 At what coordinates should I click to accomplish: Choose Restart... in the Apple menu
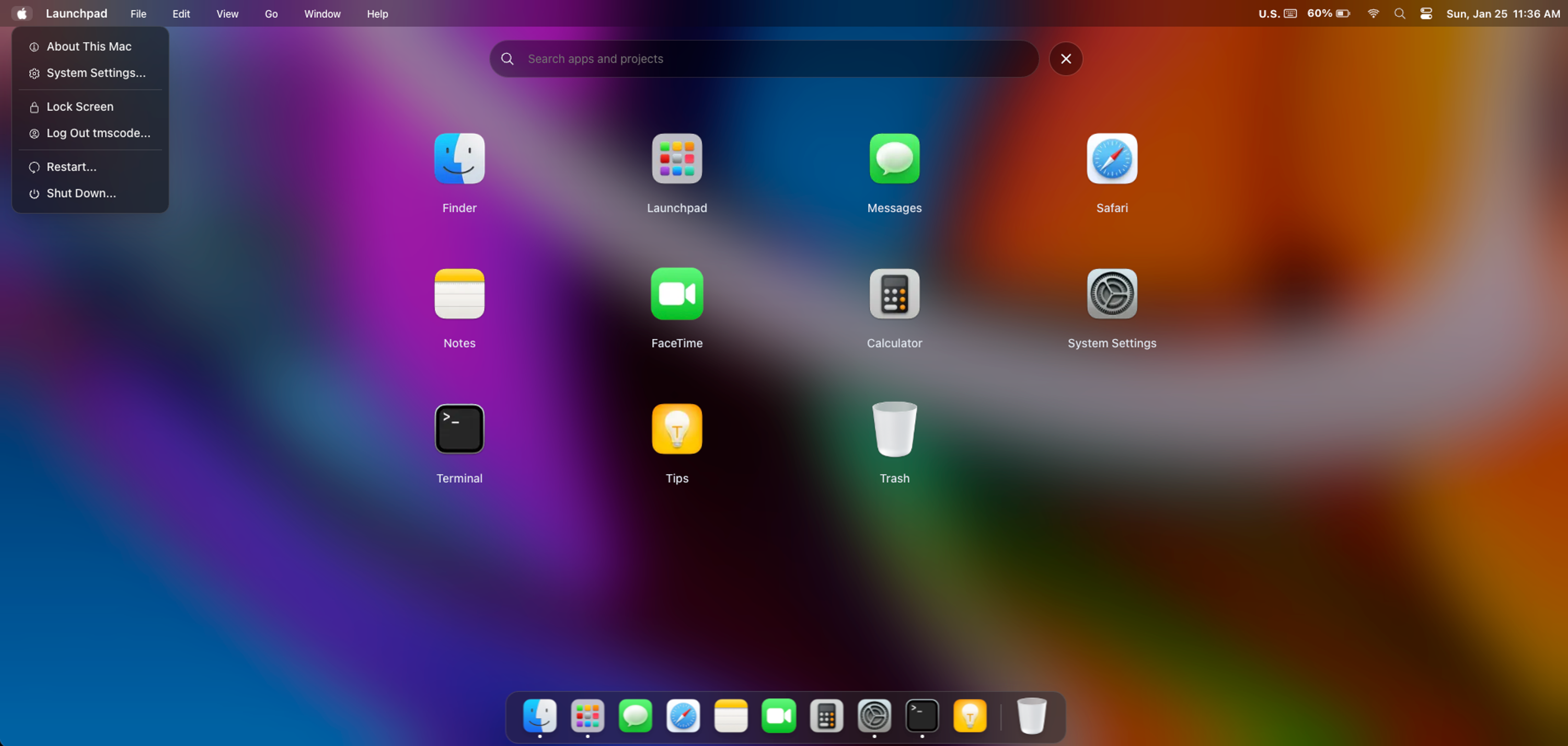(90, 167)
